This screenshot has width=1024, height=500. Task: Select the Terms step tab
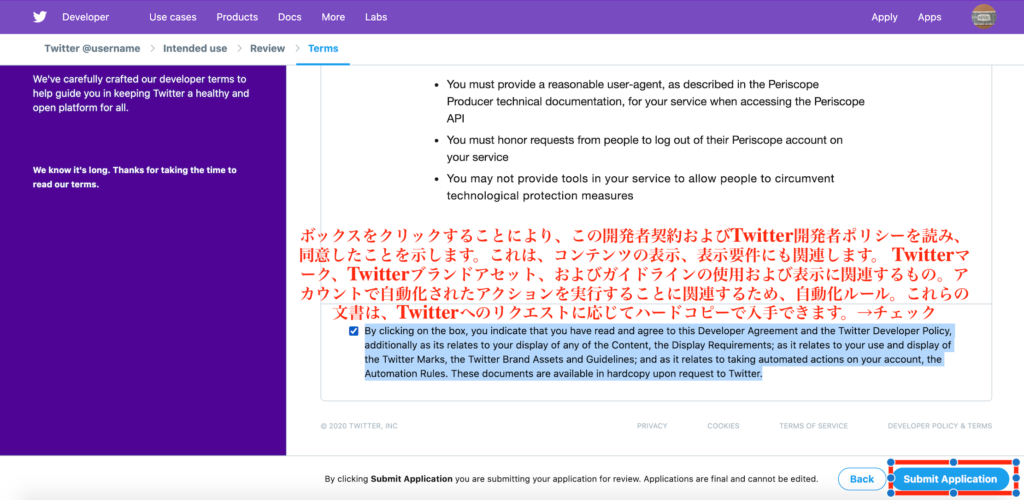pos(323,48)
